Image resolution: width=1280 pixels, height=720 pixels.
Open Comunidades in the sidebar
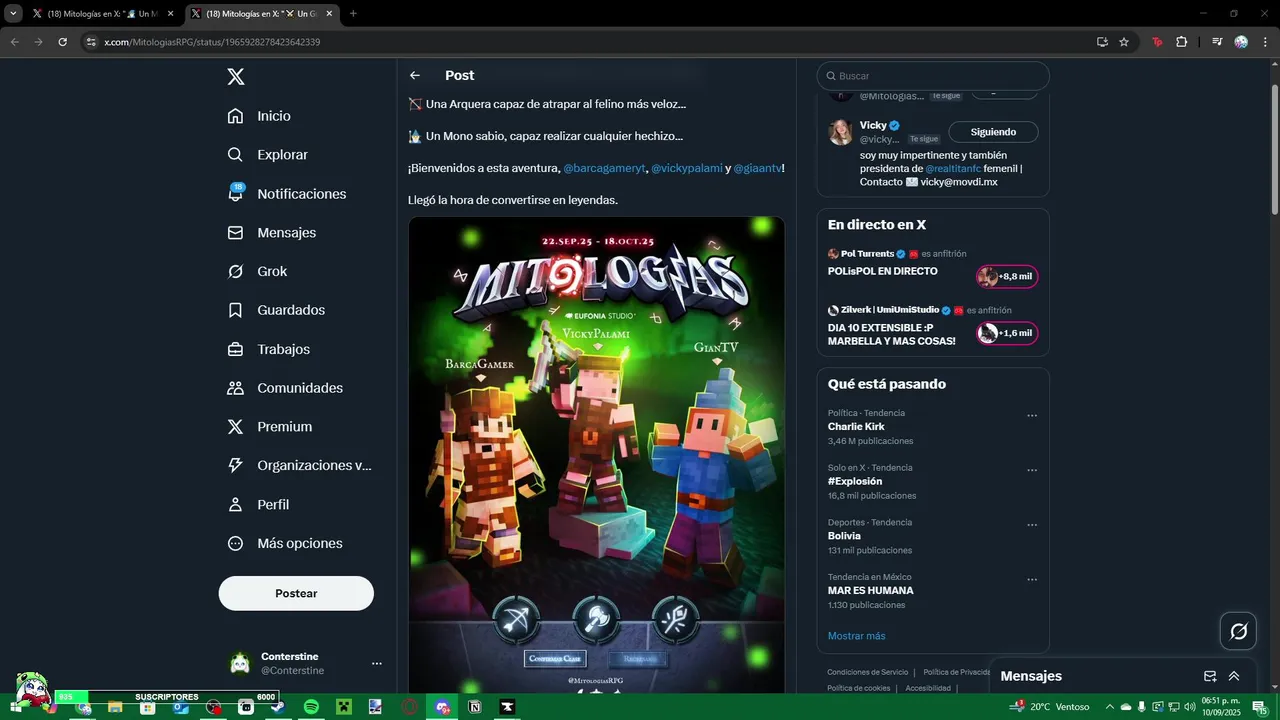[285, 388]
